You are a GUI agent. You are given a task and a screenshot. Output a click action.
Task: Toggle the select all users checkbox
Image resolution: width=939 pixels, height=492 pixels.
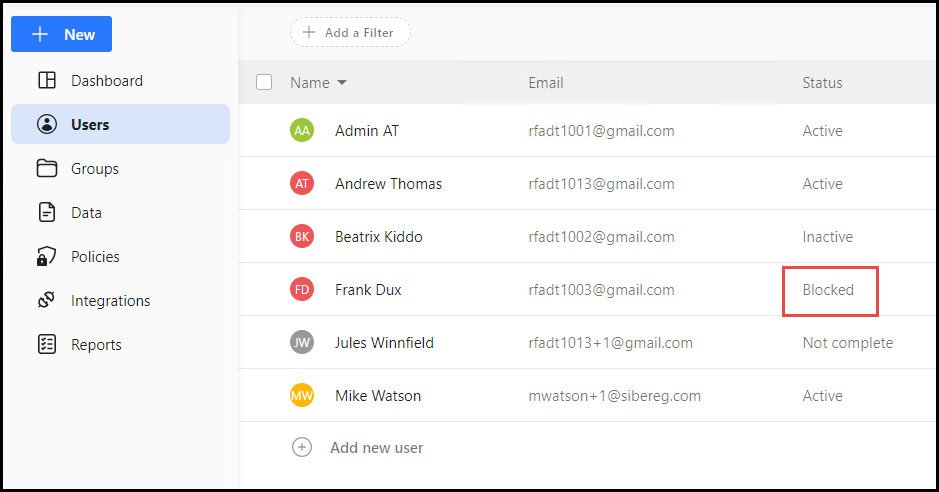tap(264, 82)
